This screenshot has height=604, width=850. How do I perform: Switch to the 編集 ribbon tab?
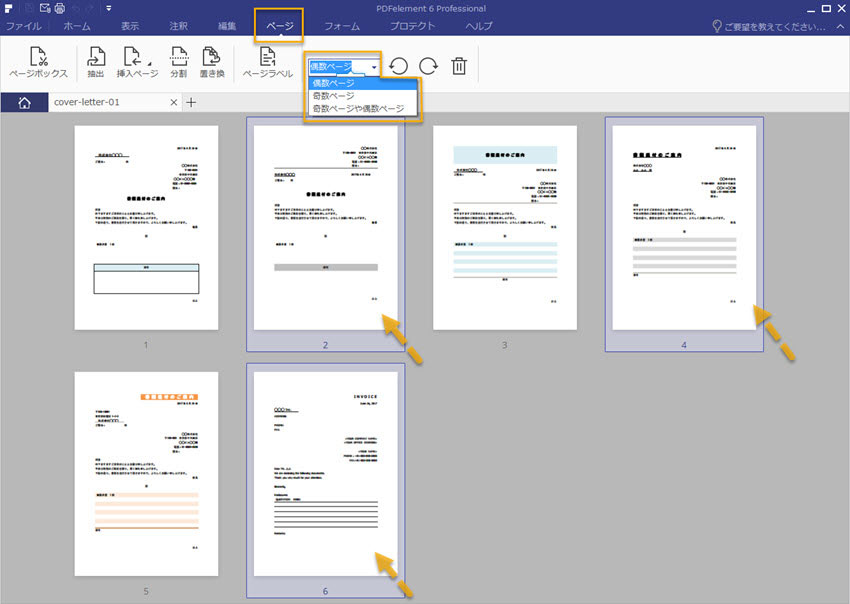[x=227, y=26]
